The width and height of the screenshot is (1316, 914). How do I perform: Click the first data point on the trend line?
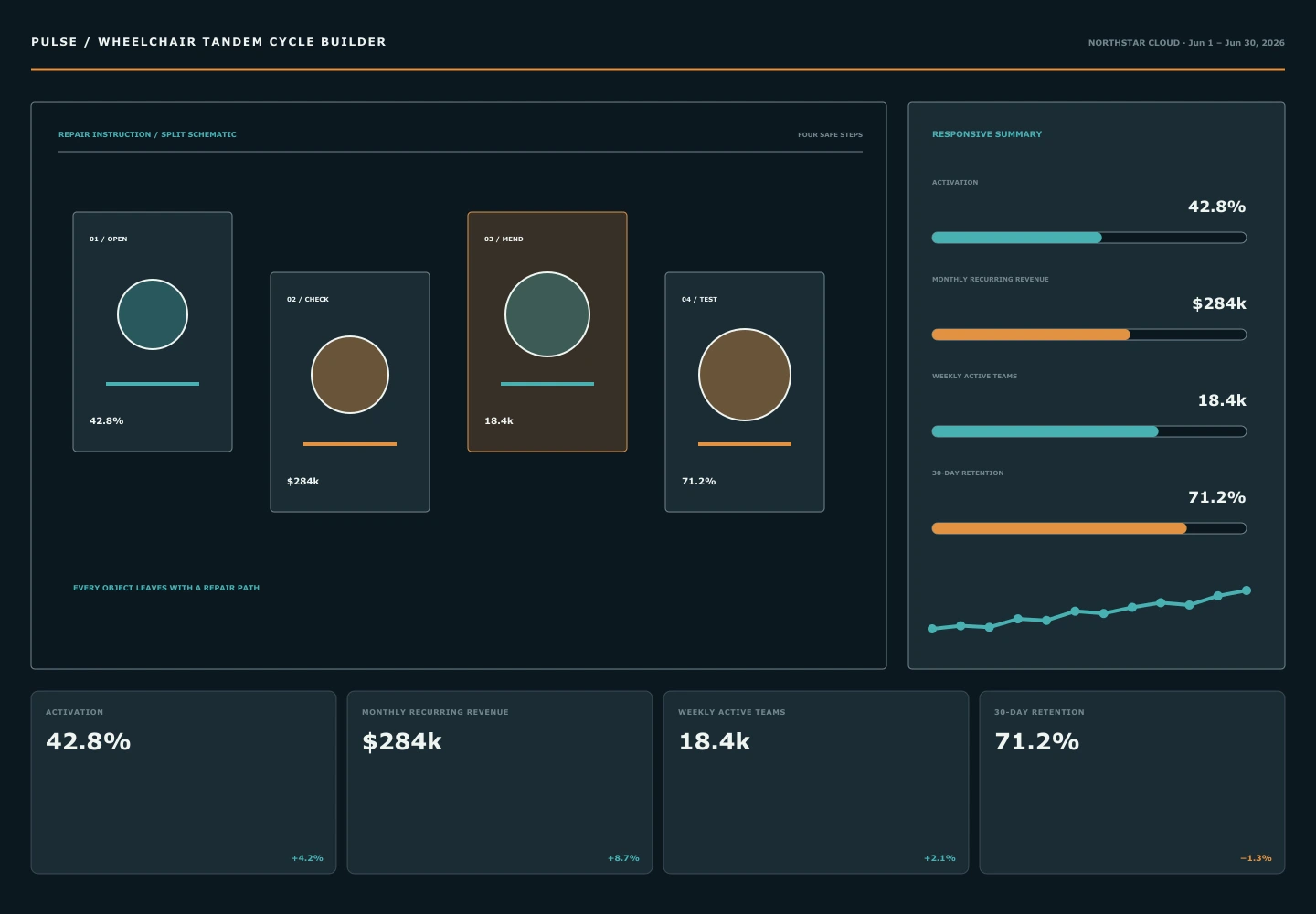[x=932, y=629]
